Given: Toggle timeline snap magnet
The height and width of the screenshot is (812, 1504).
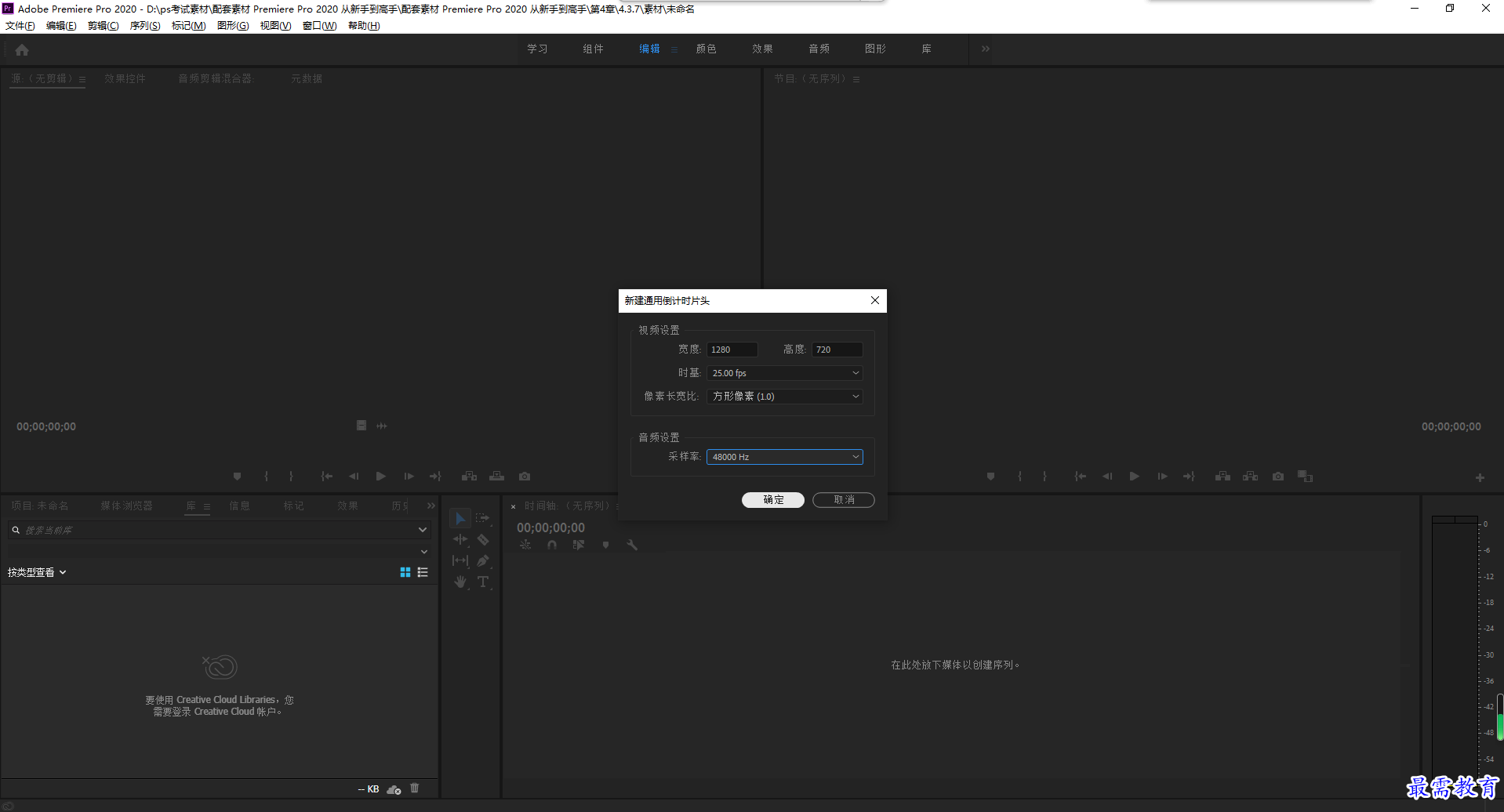Looking at the screenshot, I should [552, 545].
